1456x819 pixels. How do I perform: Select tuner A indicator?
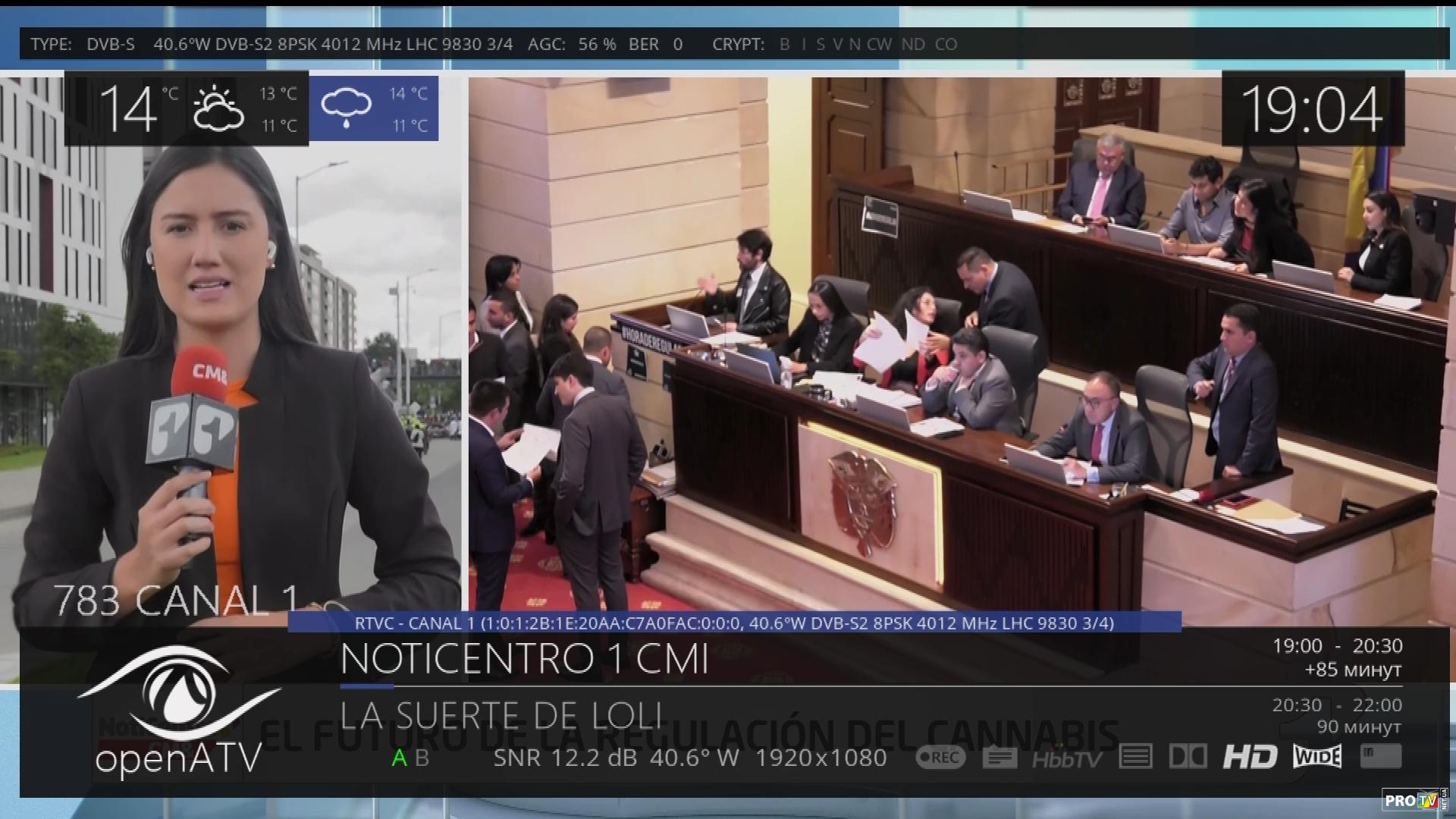[399, 758]
